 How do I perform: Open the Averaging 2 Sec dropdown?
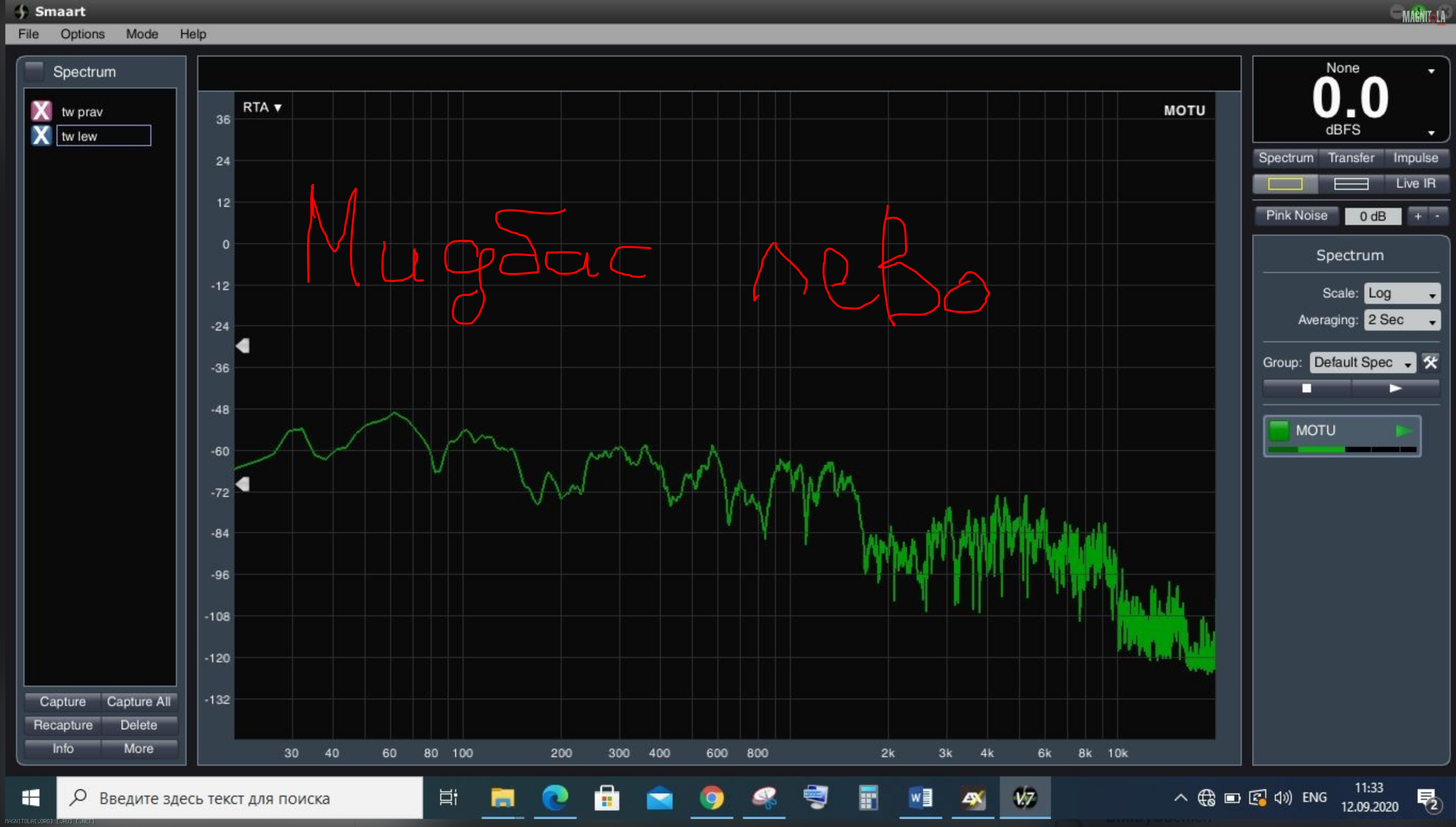[1402, 320]
